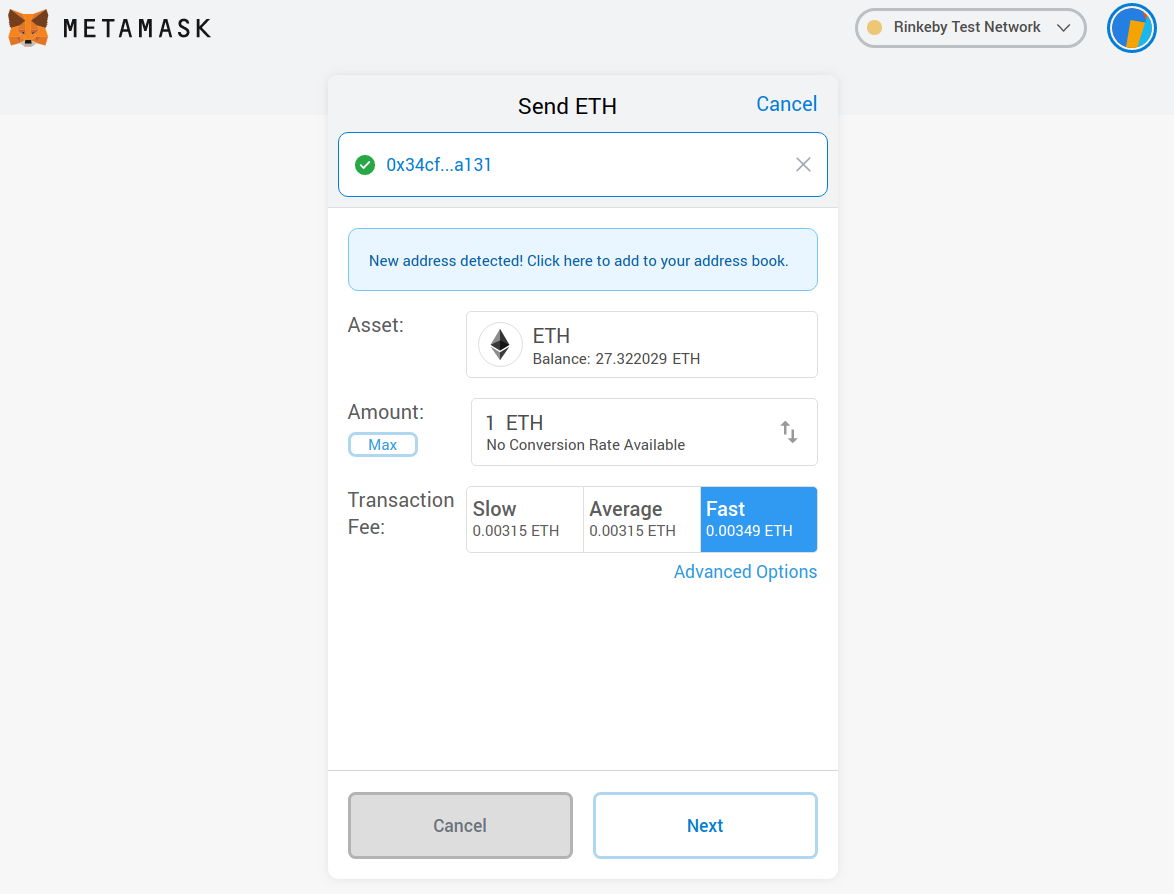Add new address to address book
Image resolution: width=1174 pixels, height=894 pixels.
583,260
